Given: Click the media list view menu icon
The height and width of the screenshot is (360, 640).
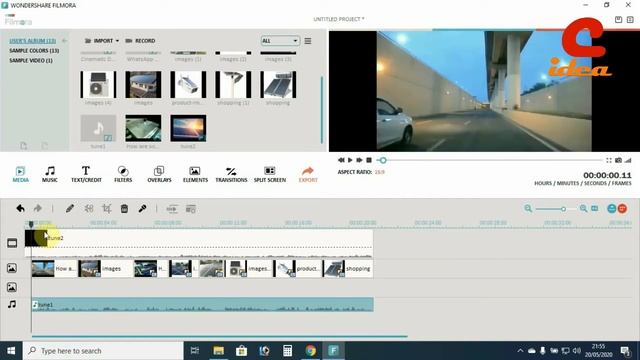Looking at the screenshot, I should [x=308, y=41].
